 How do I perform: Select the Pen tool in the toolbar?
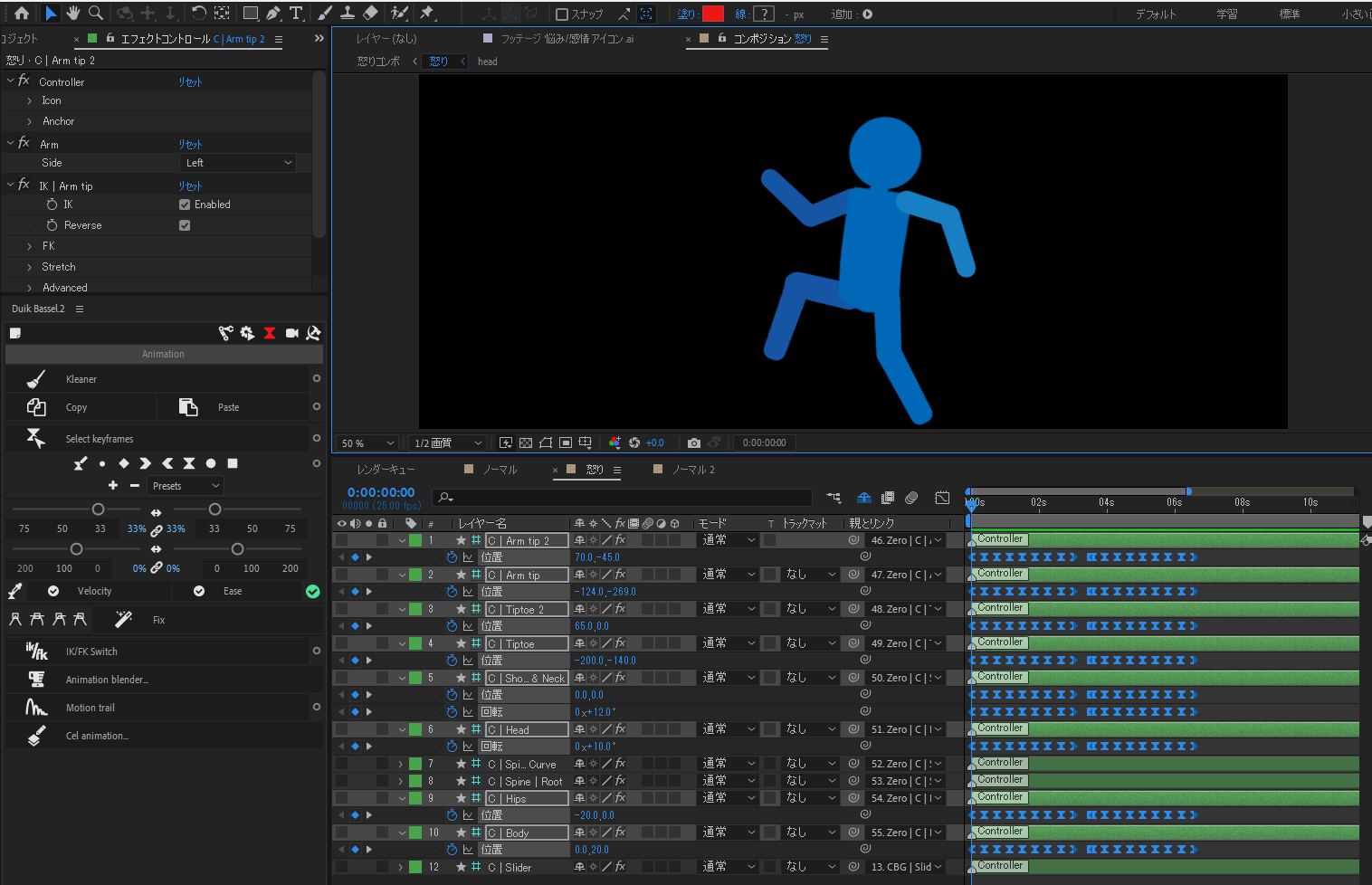[x=273, y=14]
